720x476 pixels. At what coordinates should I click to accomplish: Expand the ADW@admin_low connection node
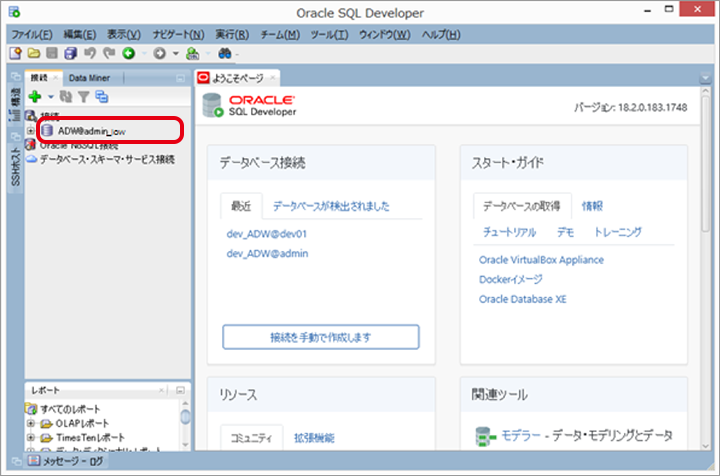[31, 131]
